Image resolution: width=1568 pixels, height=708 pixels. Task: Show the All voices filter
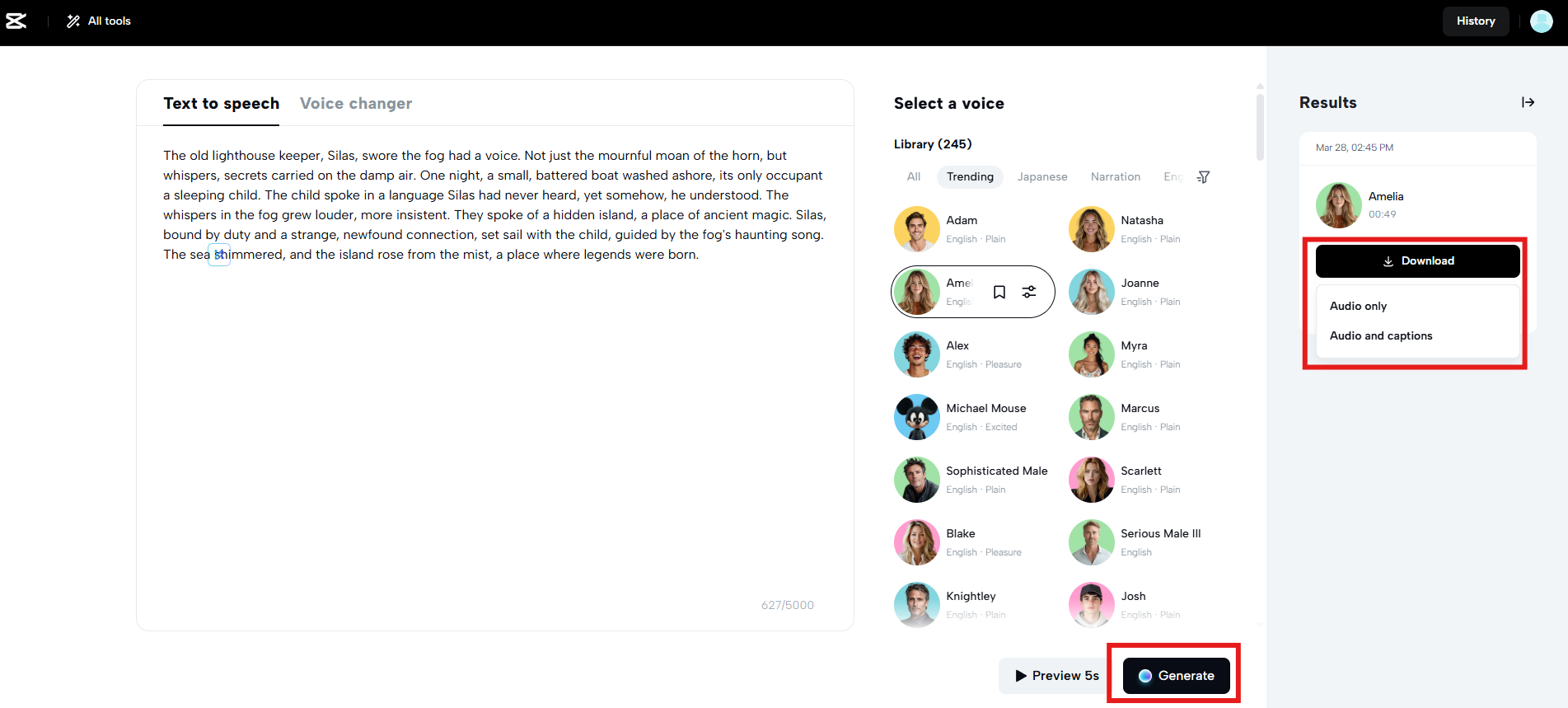click(x=914, y=176)
